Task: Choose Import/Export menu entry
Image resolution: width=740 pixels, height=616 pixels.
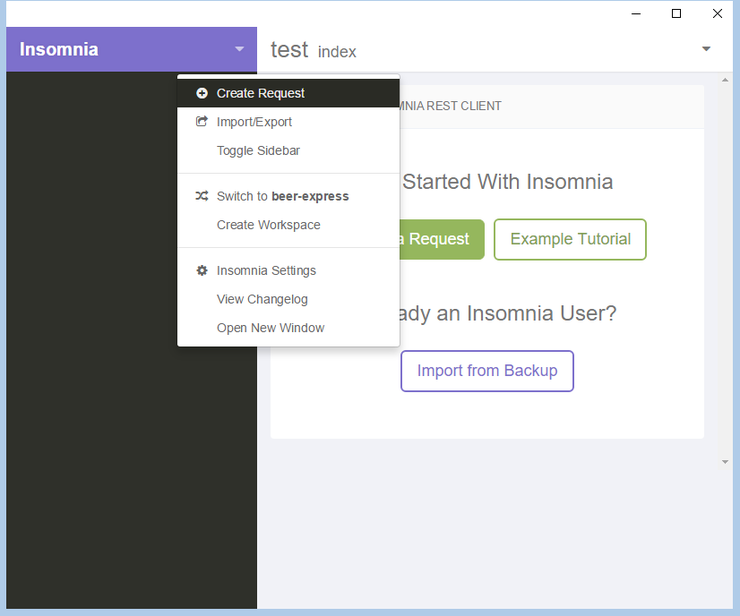Action: [x=288, y=122]
